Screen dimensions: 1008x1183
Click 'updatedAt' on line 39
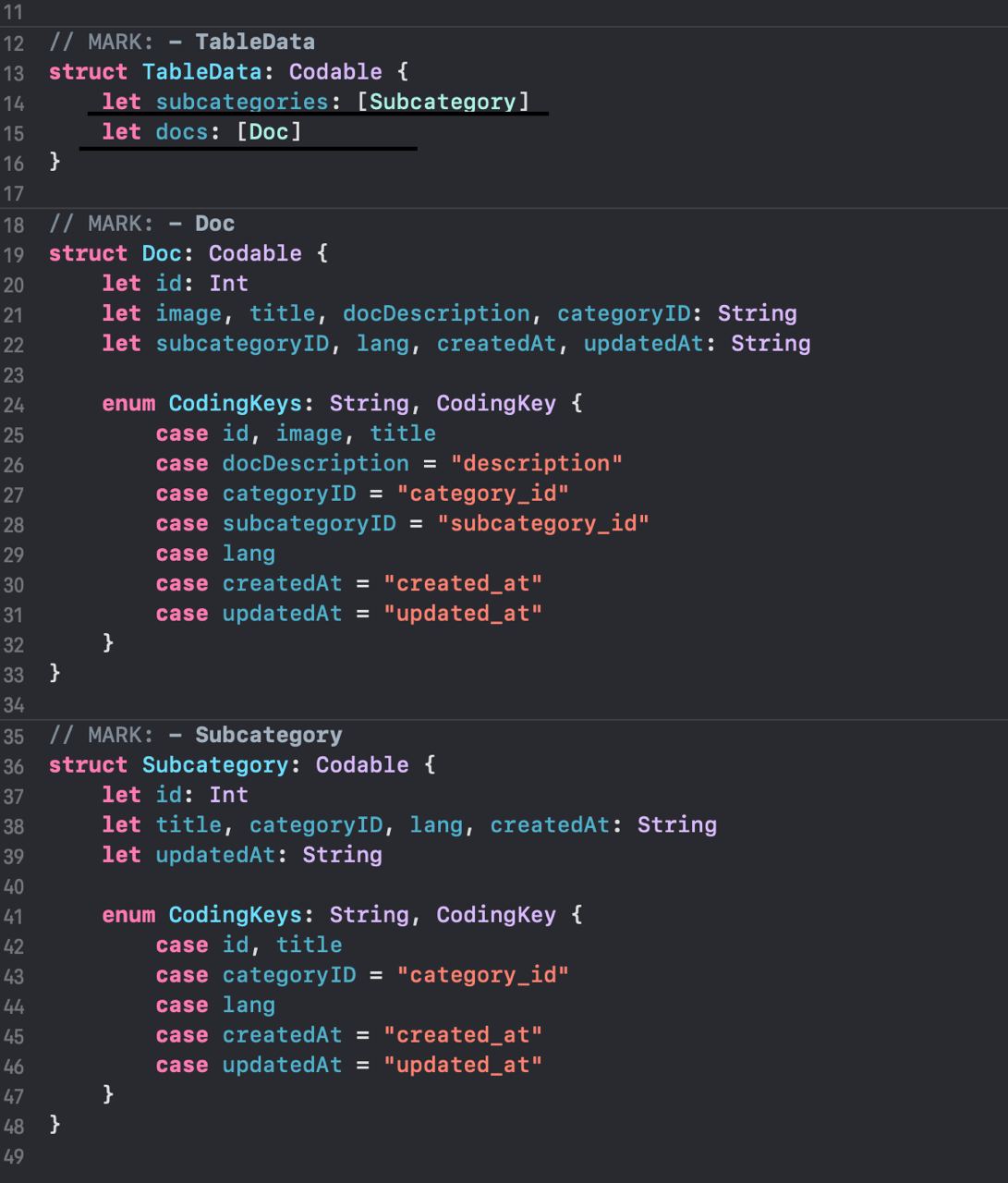coord(215,855)
